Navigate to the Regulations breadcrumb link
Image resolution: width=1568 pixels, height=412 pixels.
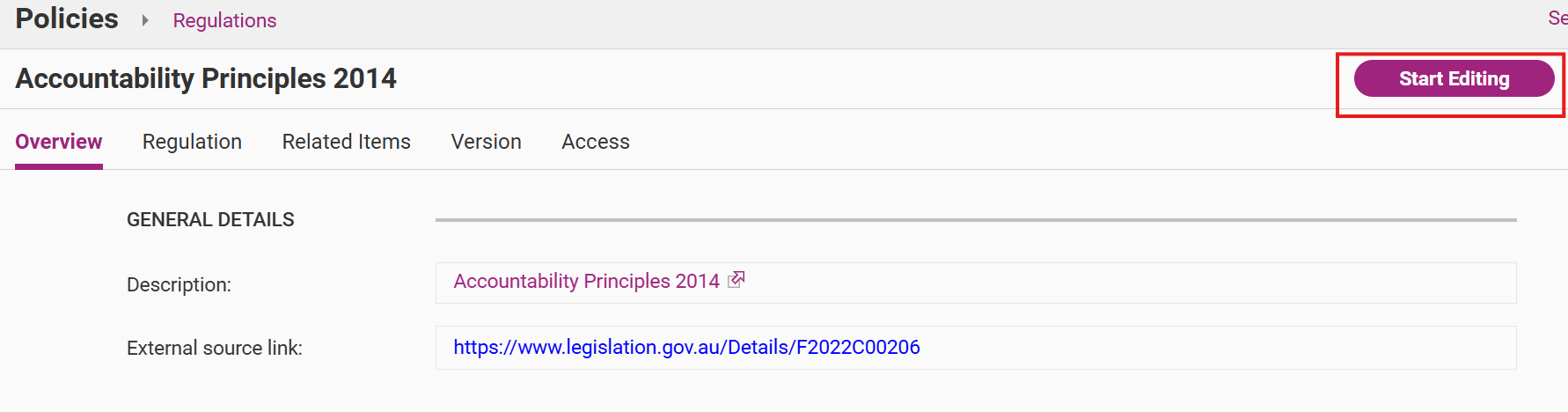(x=224, y=20)
